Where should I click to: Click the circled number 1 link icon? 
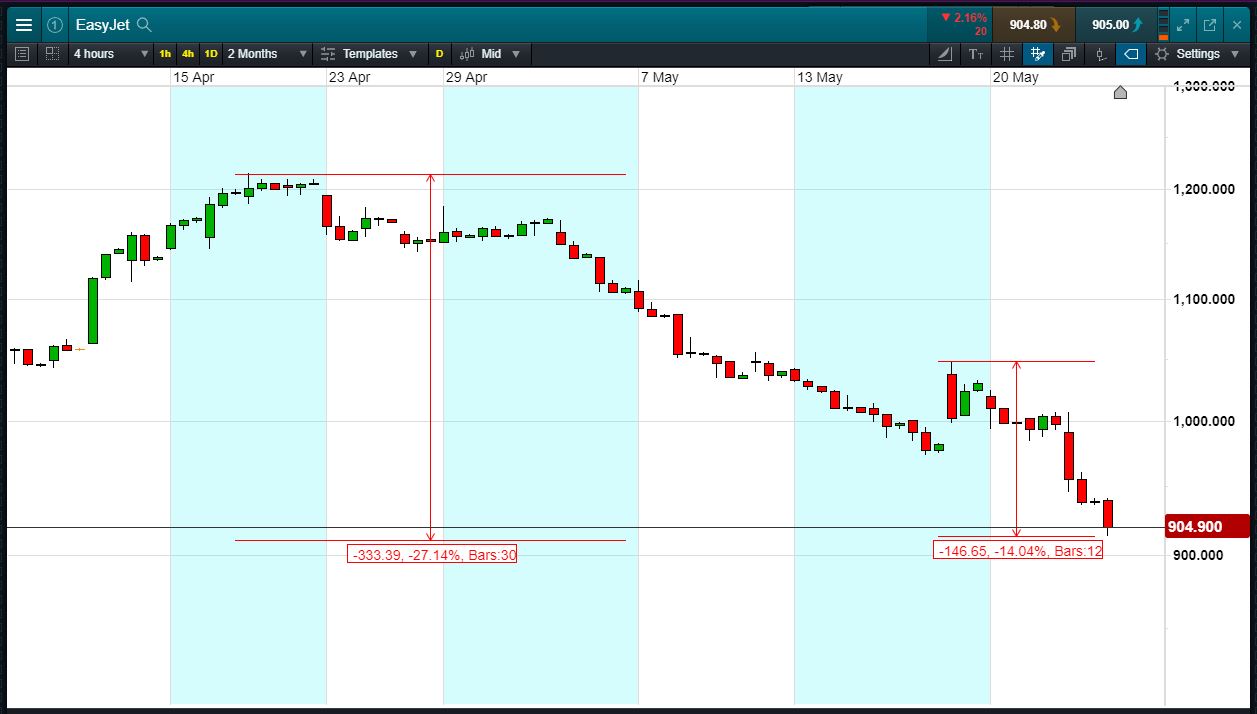point(55,25)
